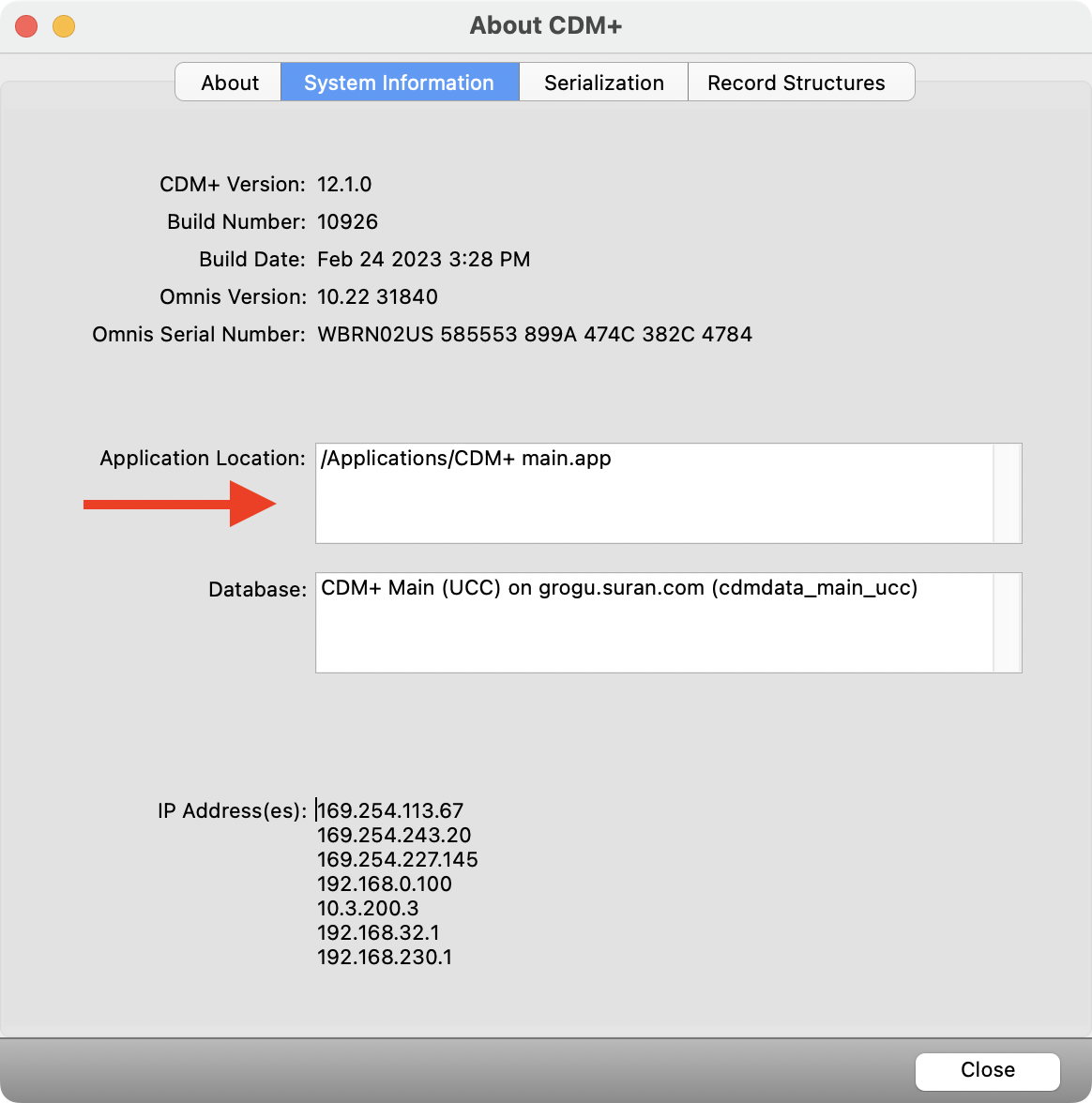Viewport: 1092px width, 1103px height.
Task: Open the Serialization tab
Action: point(603,82)
